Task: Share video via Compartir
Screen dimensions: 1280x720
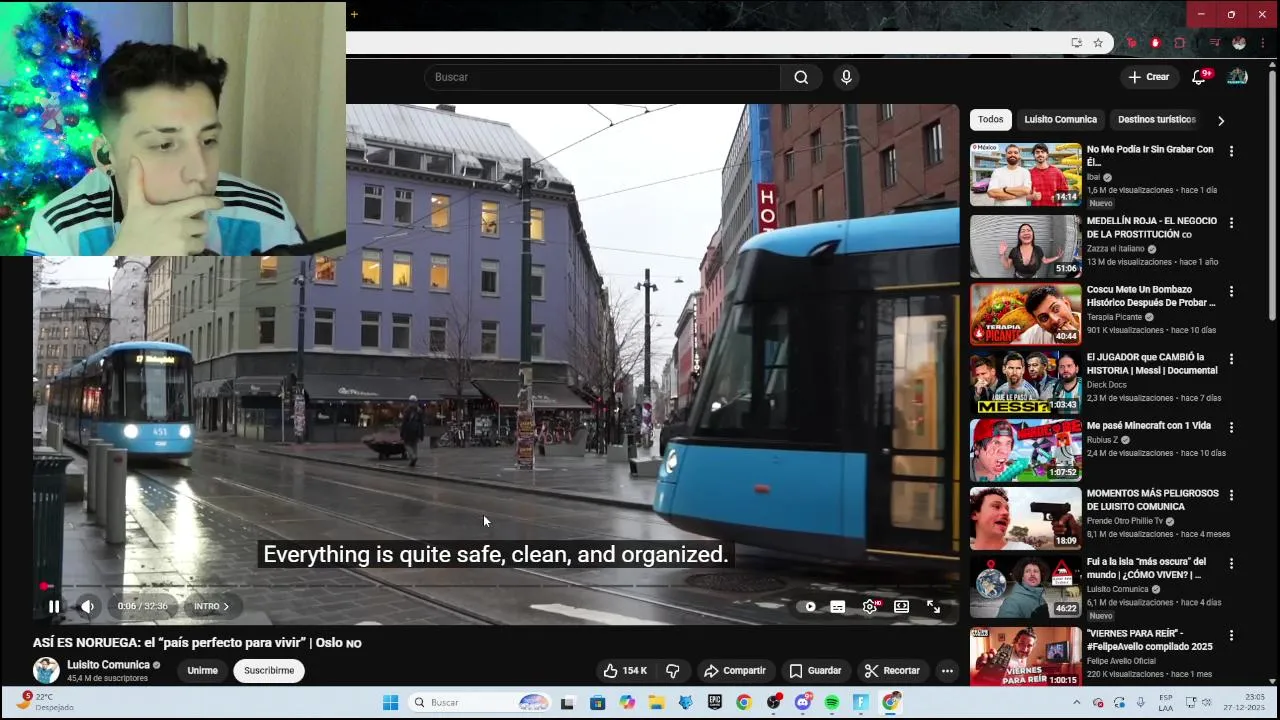Action: tap(734, 671)
